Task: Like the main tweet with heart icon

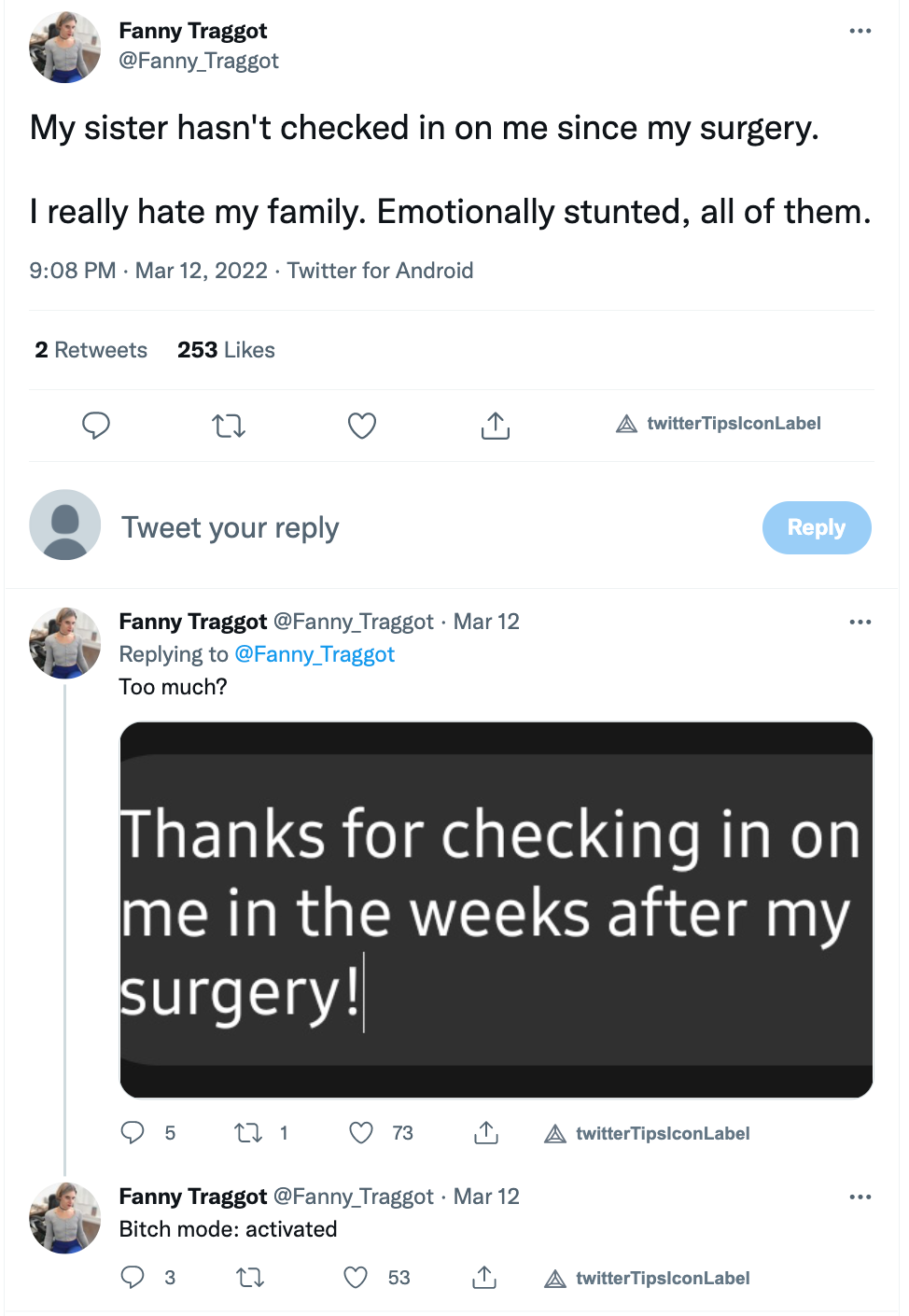Action: tap(362, 426)
